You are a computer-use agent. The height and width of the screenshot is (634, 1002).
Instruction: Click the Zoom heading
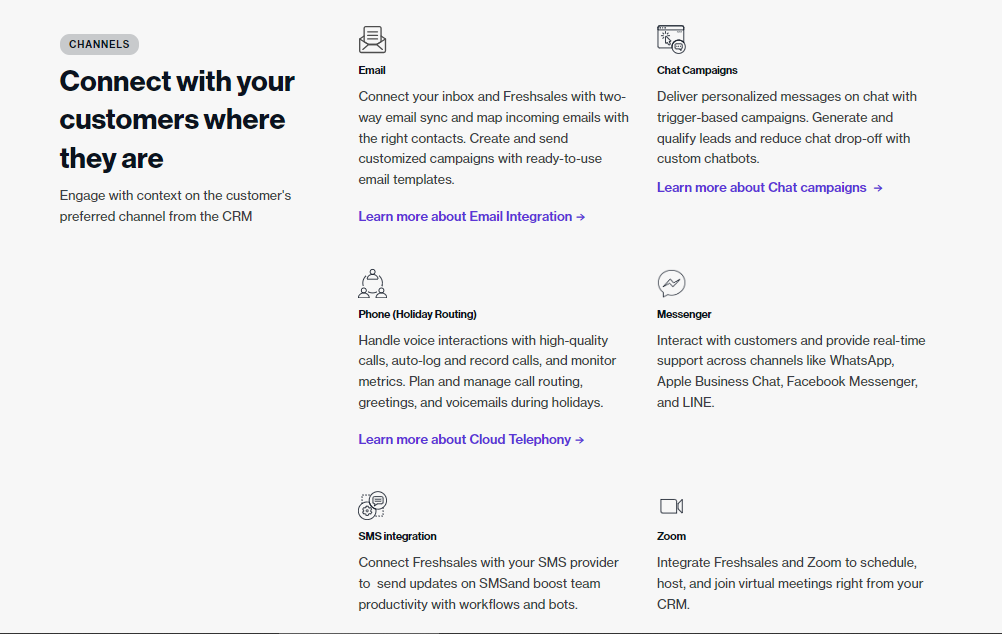click(671, 536)
